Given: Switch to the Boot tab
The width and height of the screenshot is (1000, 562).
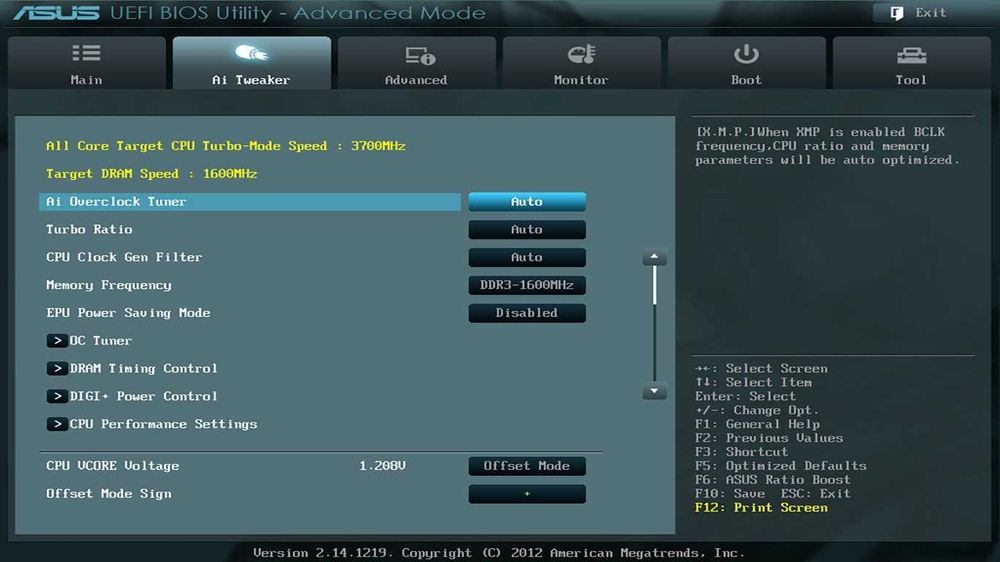Looking at the screenshot, I should [746, 63].
